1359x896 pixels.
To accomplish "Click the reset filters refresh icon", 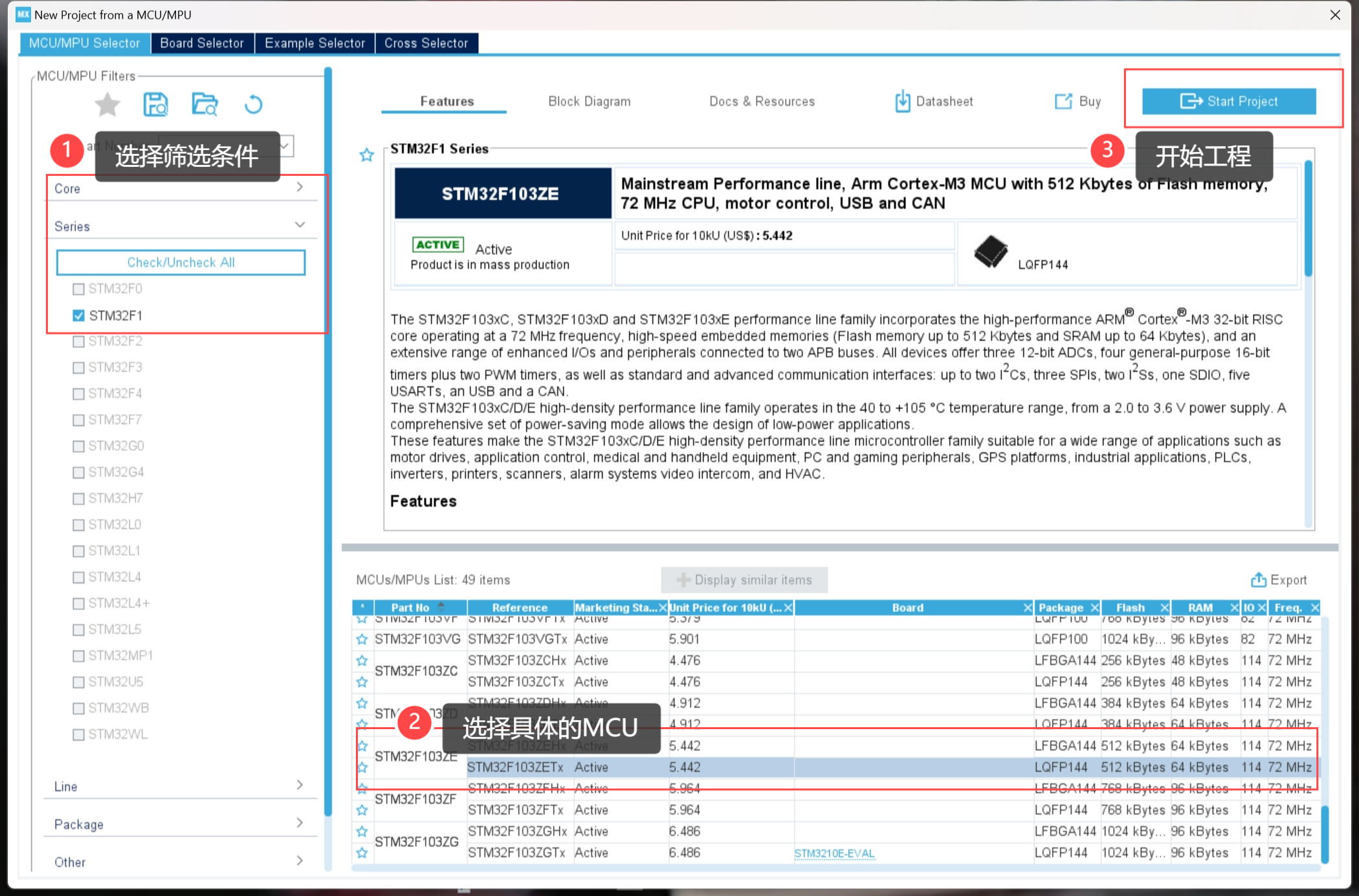I will (254, 104).
